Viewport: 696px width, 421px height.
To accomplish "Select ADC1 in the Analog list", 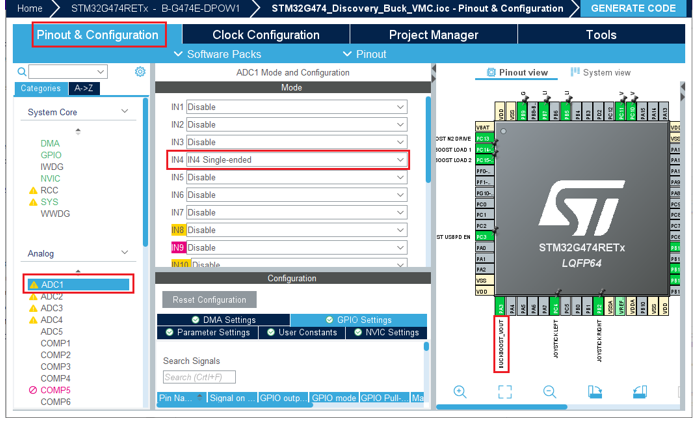I will tap(79, 285).
